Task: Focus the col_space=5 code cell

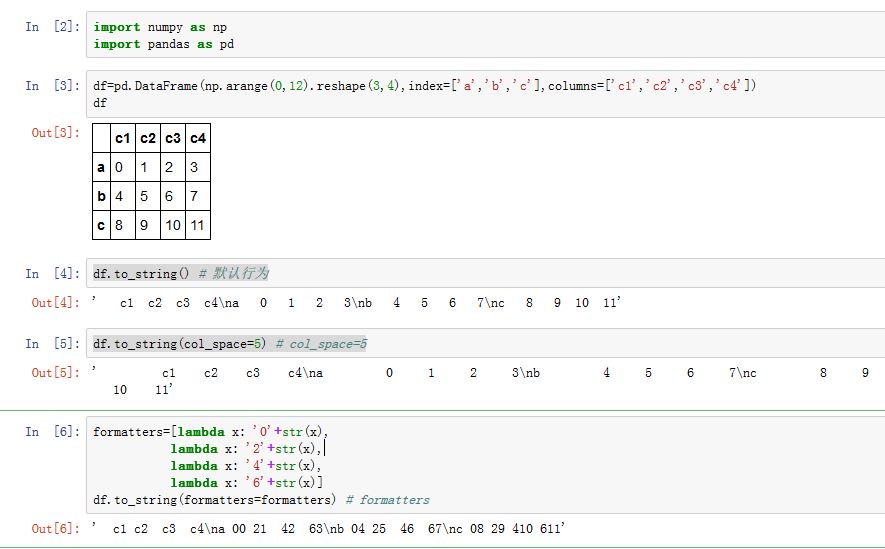Action: 480,344
